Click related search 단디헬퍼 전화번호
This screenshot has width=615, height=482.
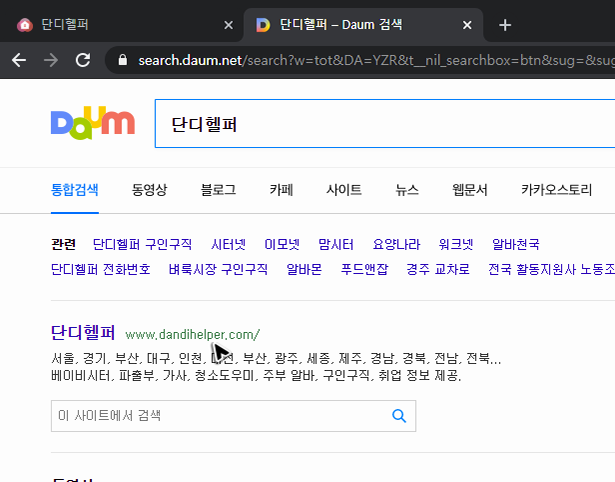pyautogui.click(x=101, y=269)
